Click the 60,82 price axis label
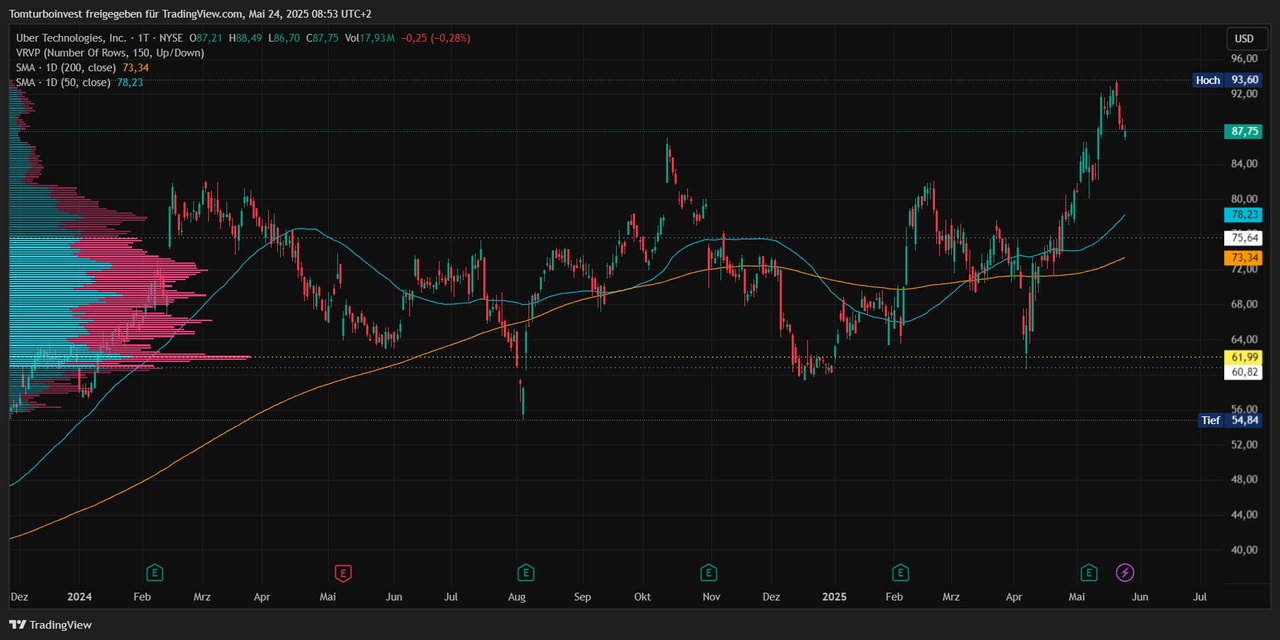The width and height of the screenshot is (1280, 640). coord(1243,371)
